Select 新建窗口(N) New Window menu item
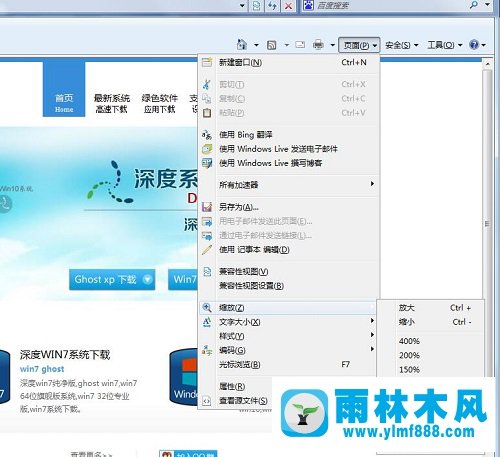 pos(289,62)
